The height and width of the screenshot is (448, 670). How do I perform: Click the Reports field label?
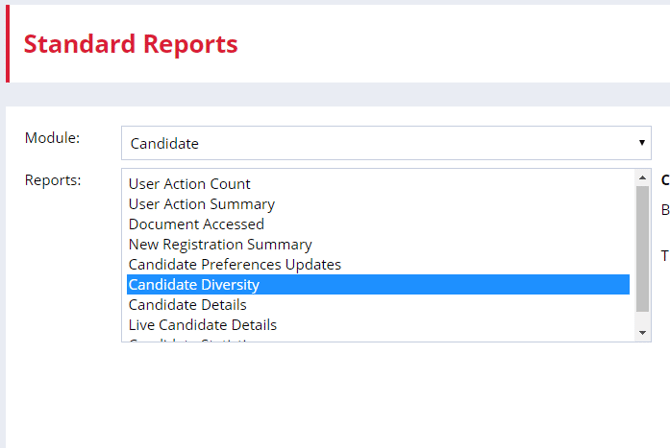[x=53, y=180]
